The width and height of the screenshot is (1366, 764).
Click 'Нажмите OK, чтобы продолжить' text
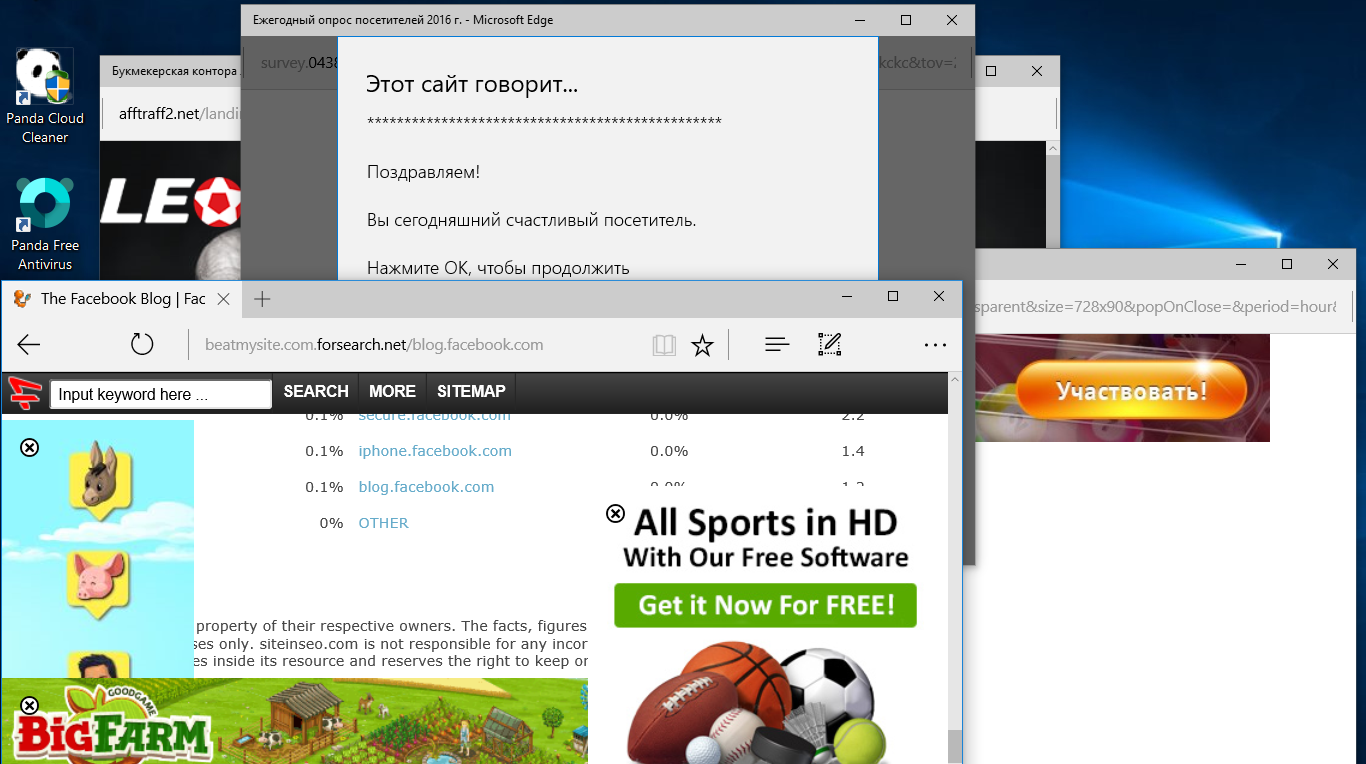[498, 268]
